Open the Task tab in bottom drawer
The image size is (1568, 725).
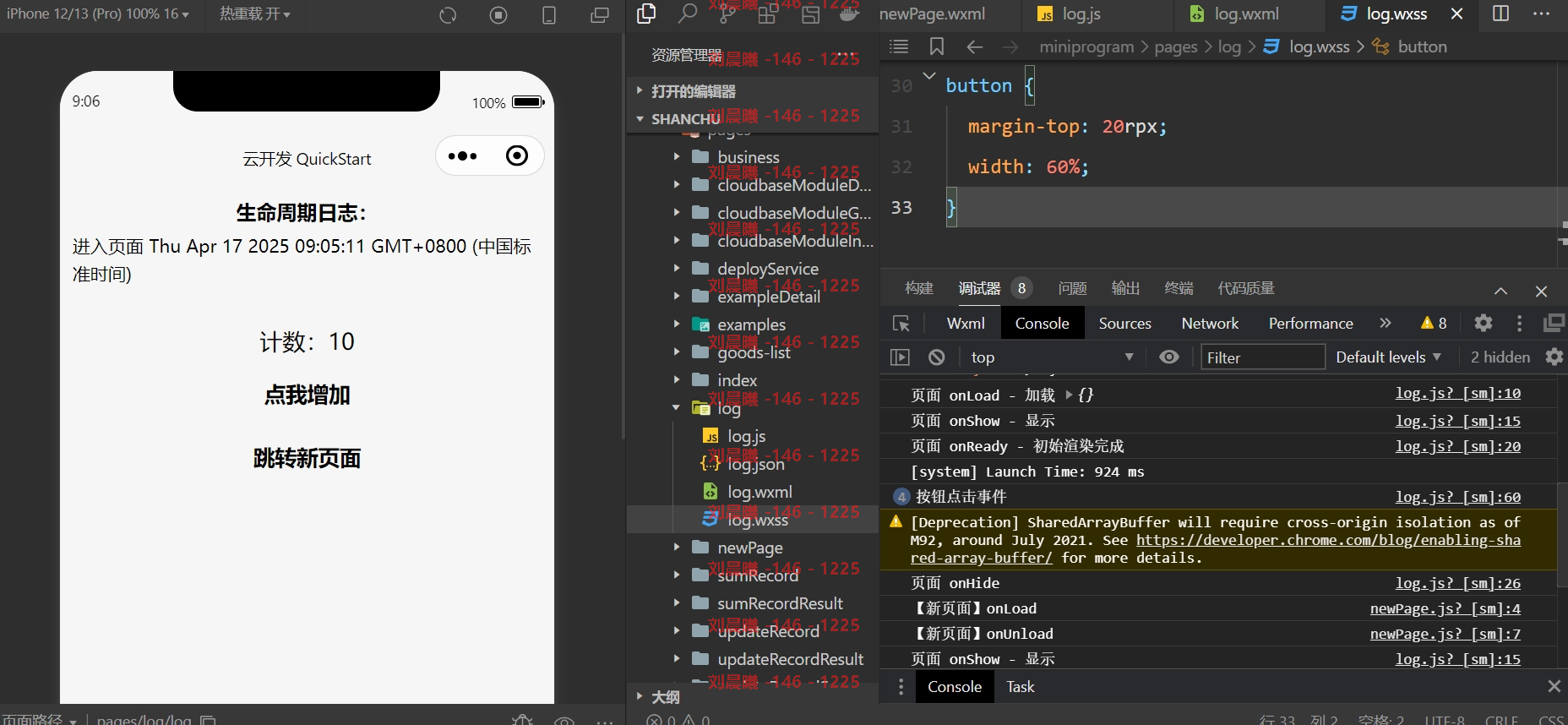1020,687
